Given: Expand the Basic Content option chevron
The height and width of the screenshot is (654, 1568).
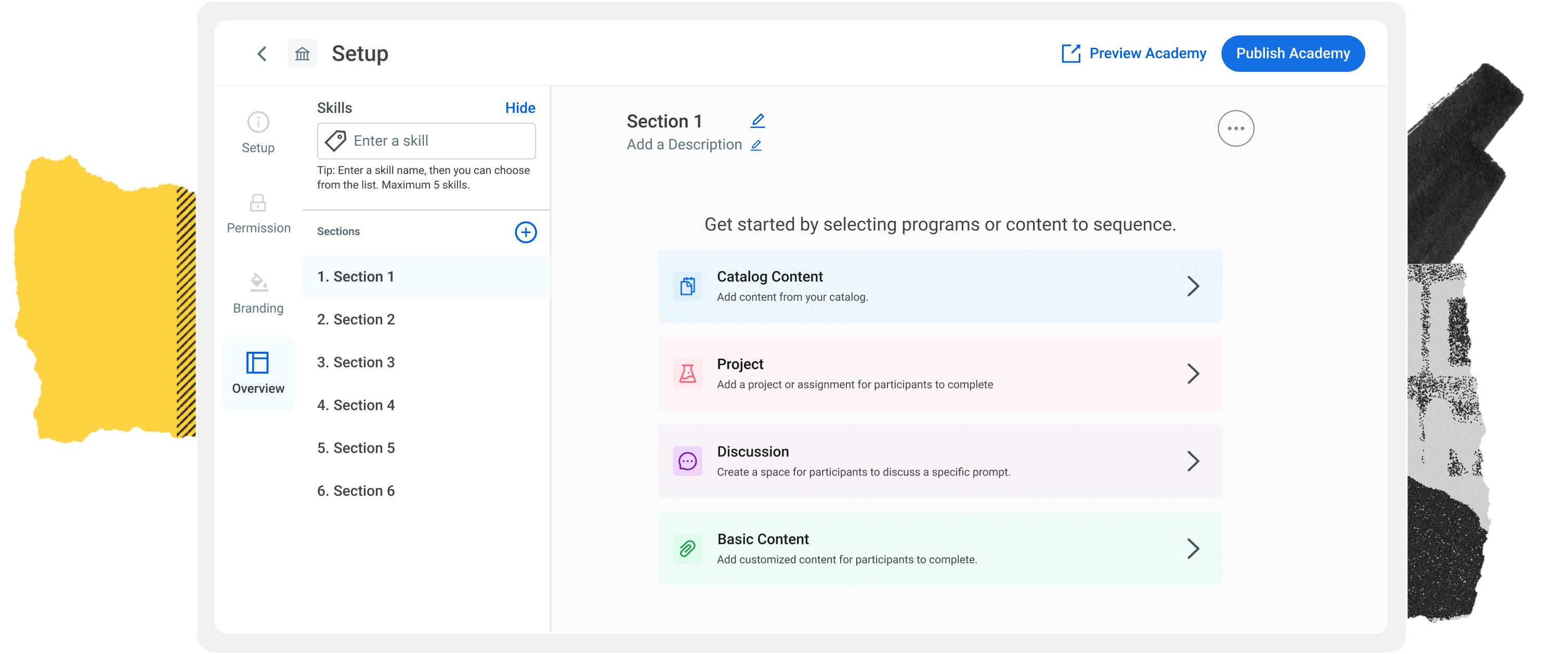Looking at the screenshot, I should pos(1193,549).
